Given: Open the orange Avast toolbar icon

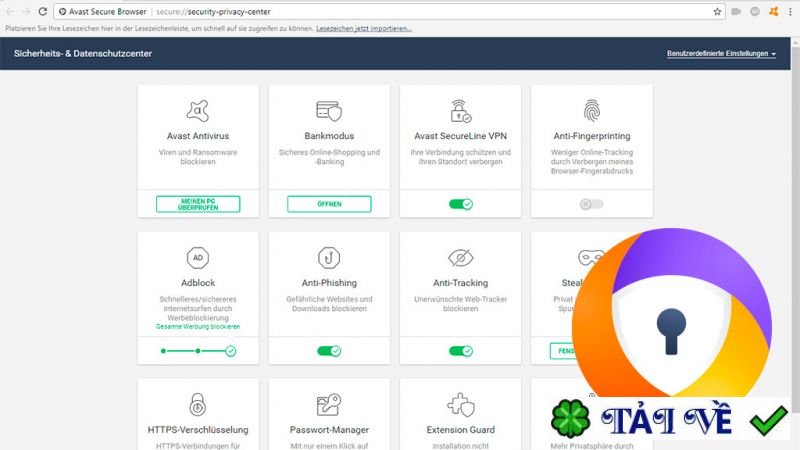Looking at the screenshot, I should click(773, 11).
